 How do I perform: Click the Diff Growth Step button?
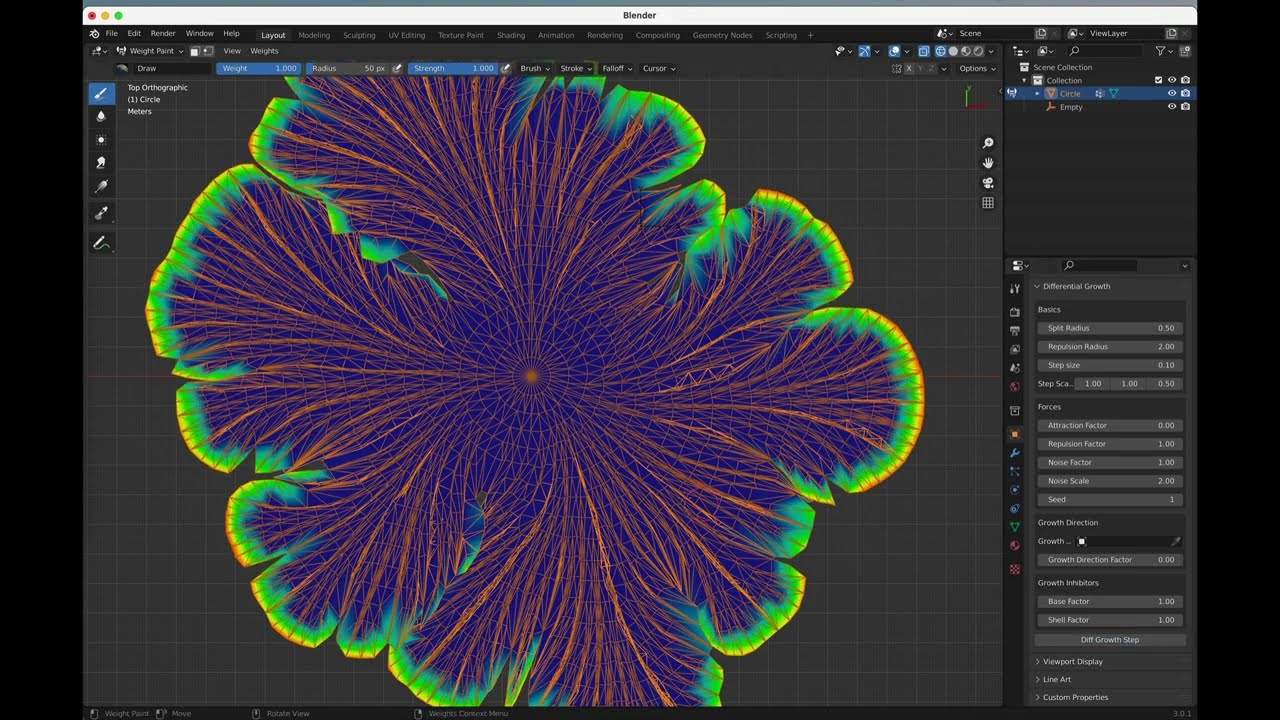[1110, 639]
